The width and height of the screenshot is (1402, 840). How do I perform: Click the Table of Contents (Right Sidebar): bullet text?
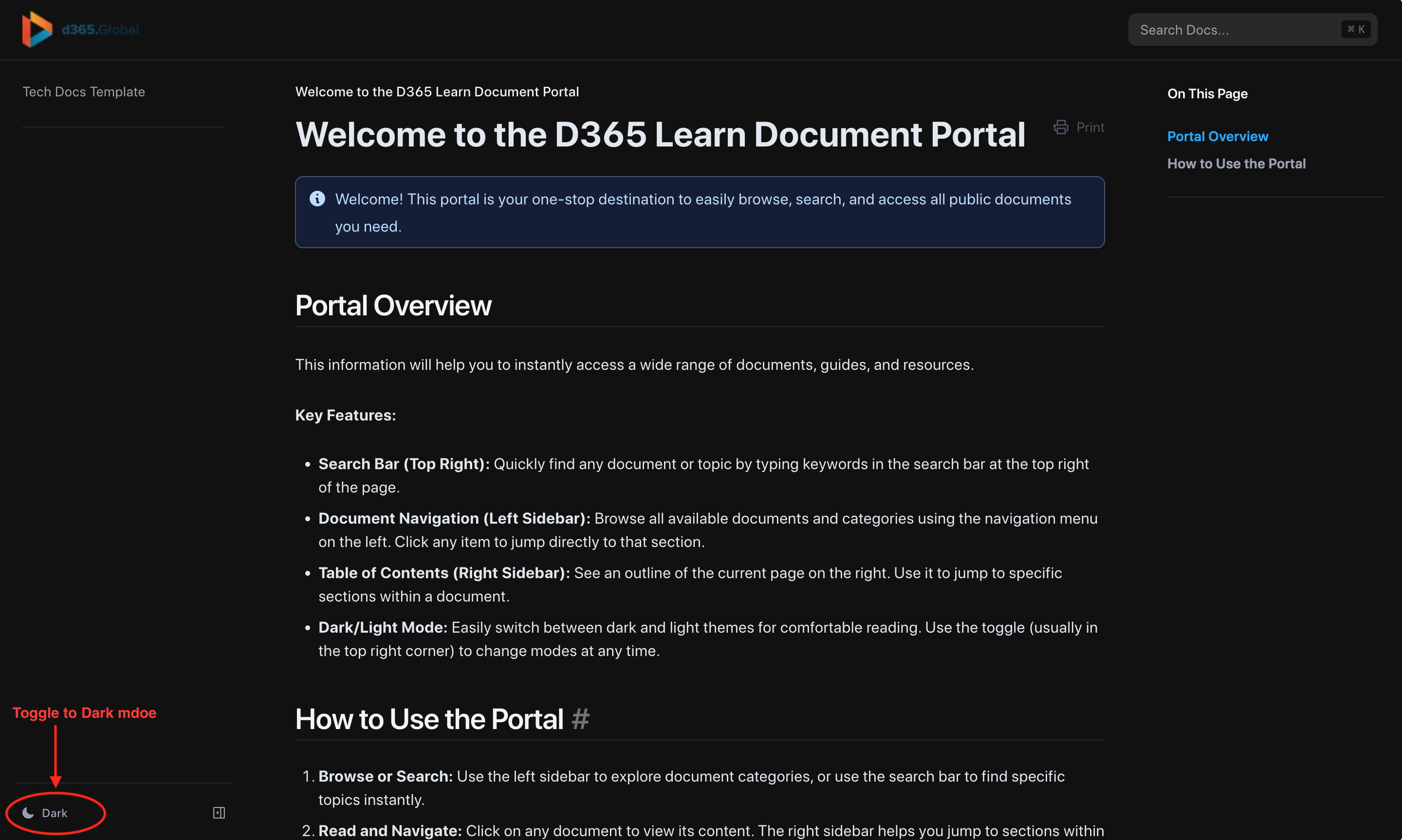point(444,573)
